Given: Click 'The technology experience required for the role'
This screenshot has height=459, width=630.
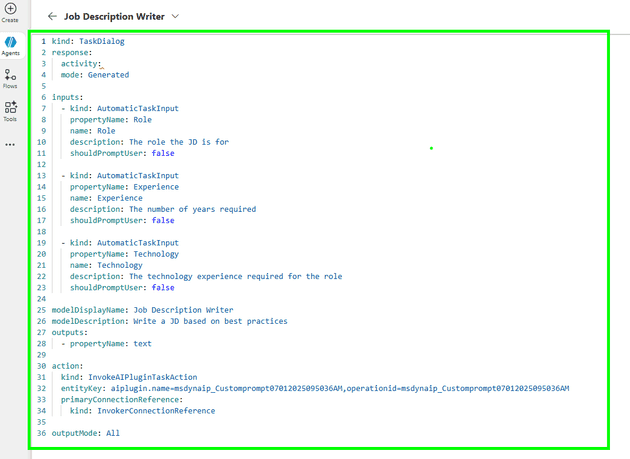Looking at the screenshot, I should click(235, 276).
